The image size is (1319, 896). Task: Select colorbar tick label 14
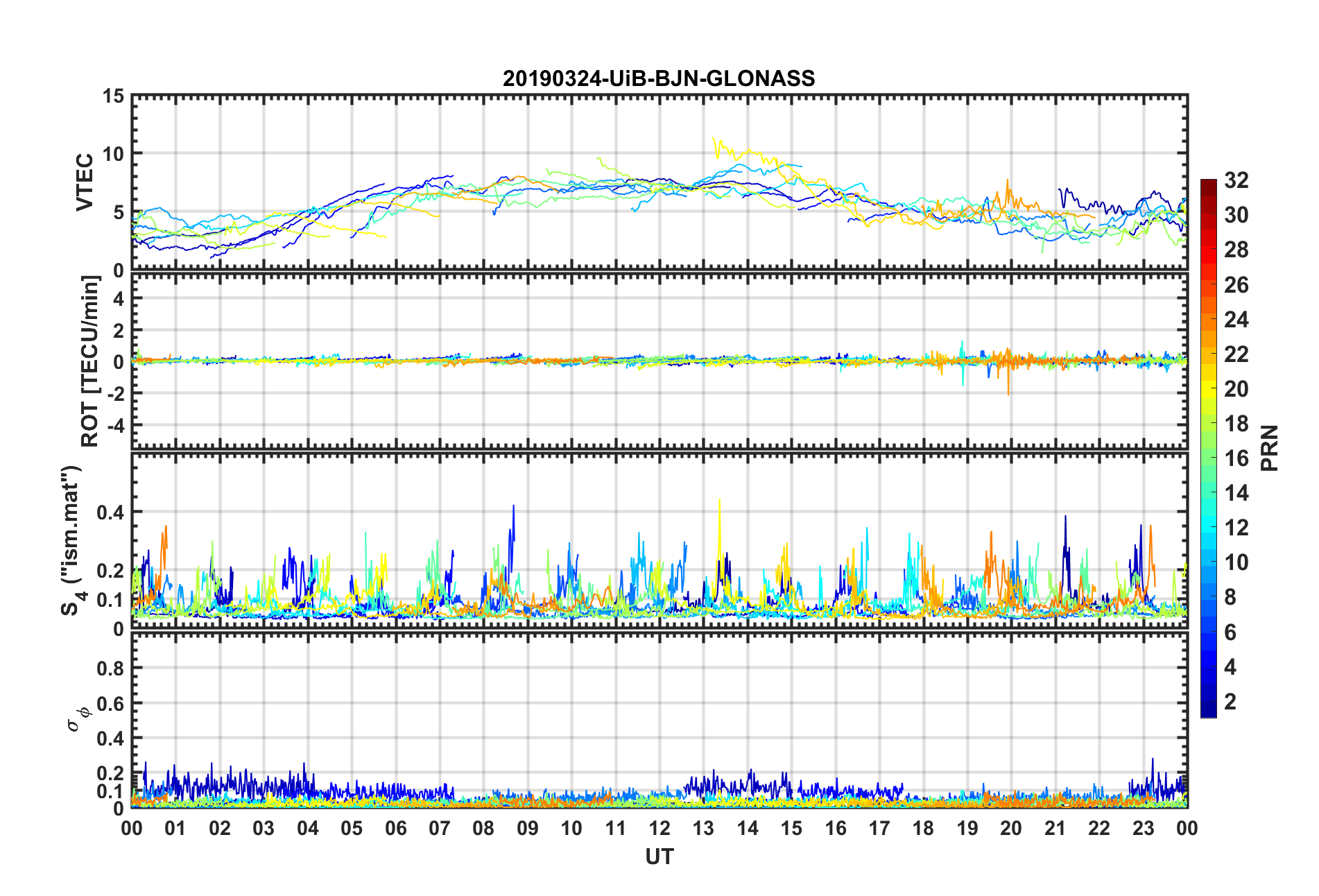point(1236,492)
